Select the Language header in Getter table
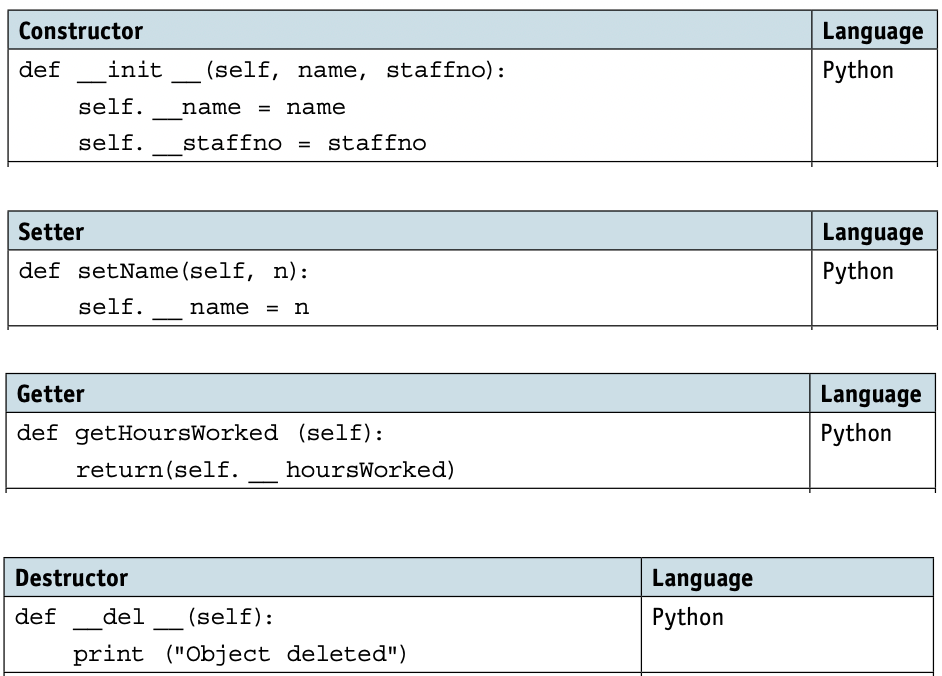 (871, 395)
